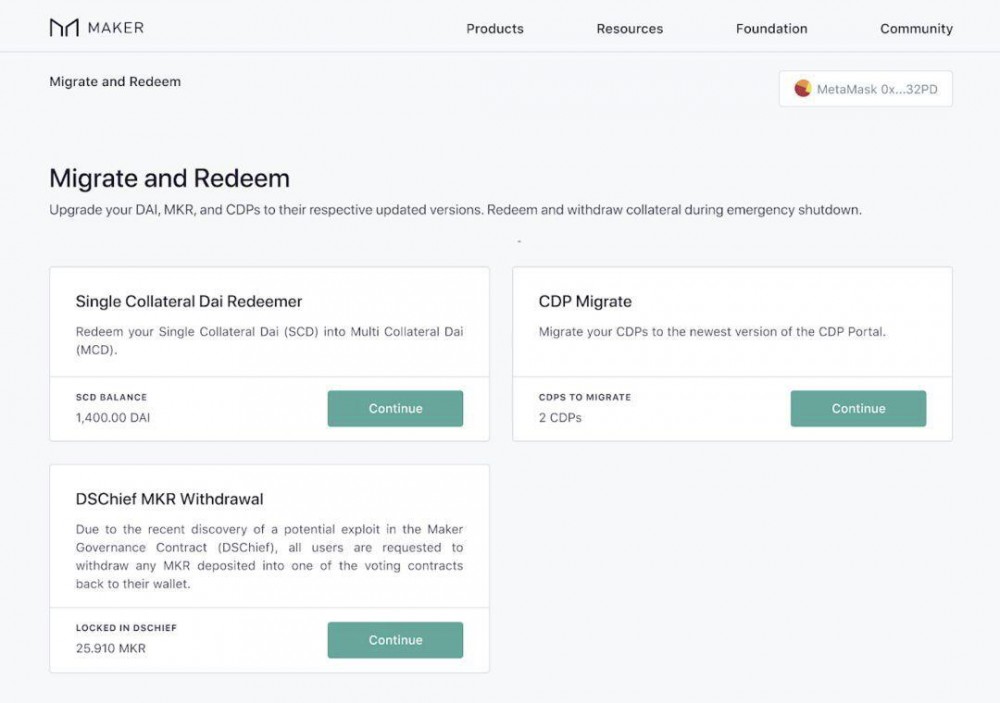Image resolution: width=1000 pixels, height=703 pixels.
Task: Continue with DSChief MKR Withdrawal
Action: (x=395, y=640)
